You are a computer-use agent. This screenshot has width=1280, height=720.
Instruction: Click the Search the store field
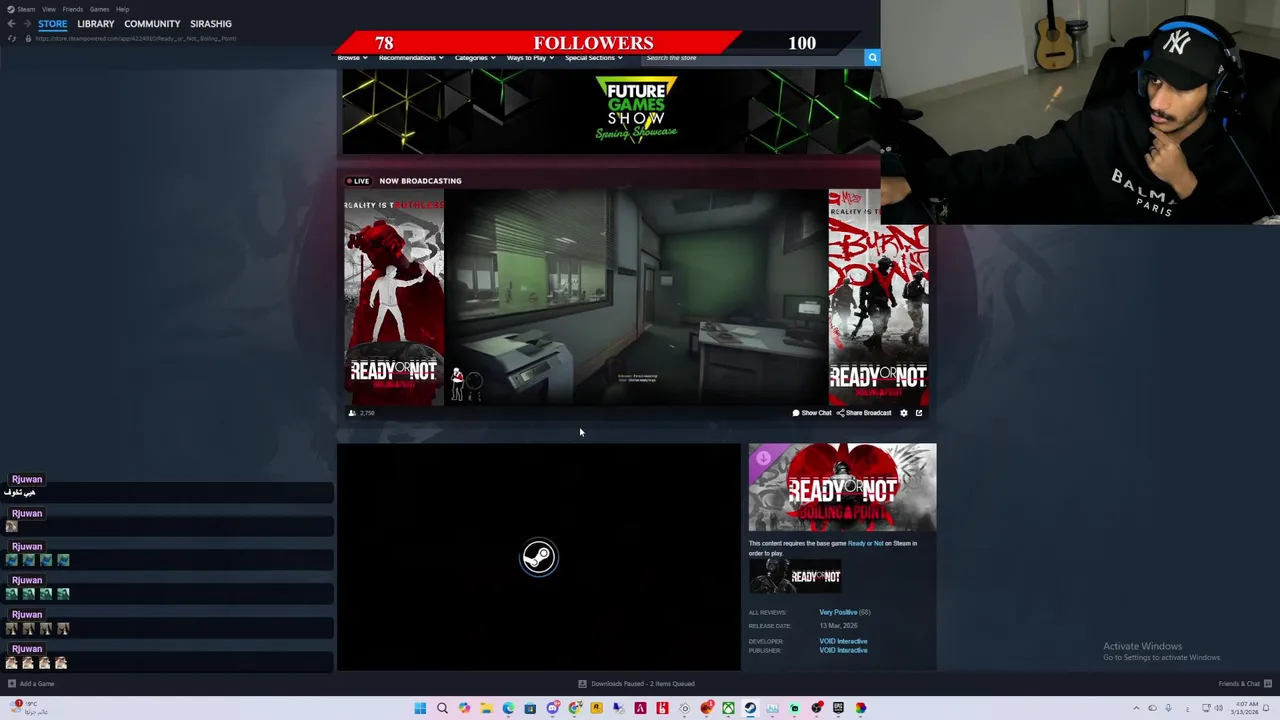pos(752,58)
